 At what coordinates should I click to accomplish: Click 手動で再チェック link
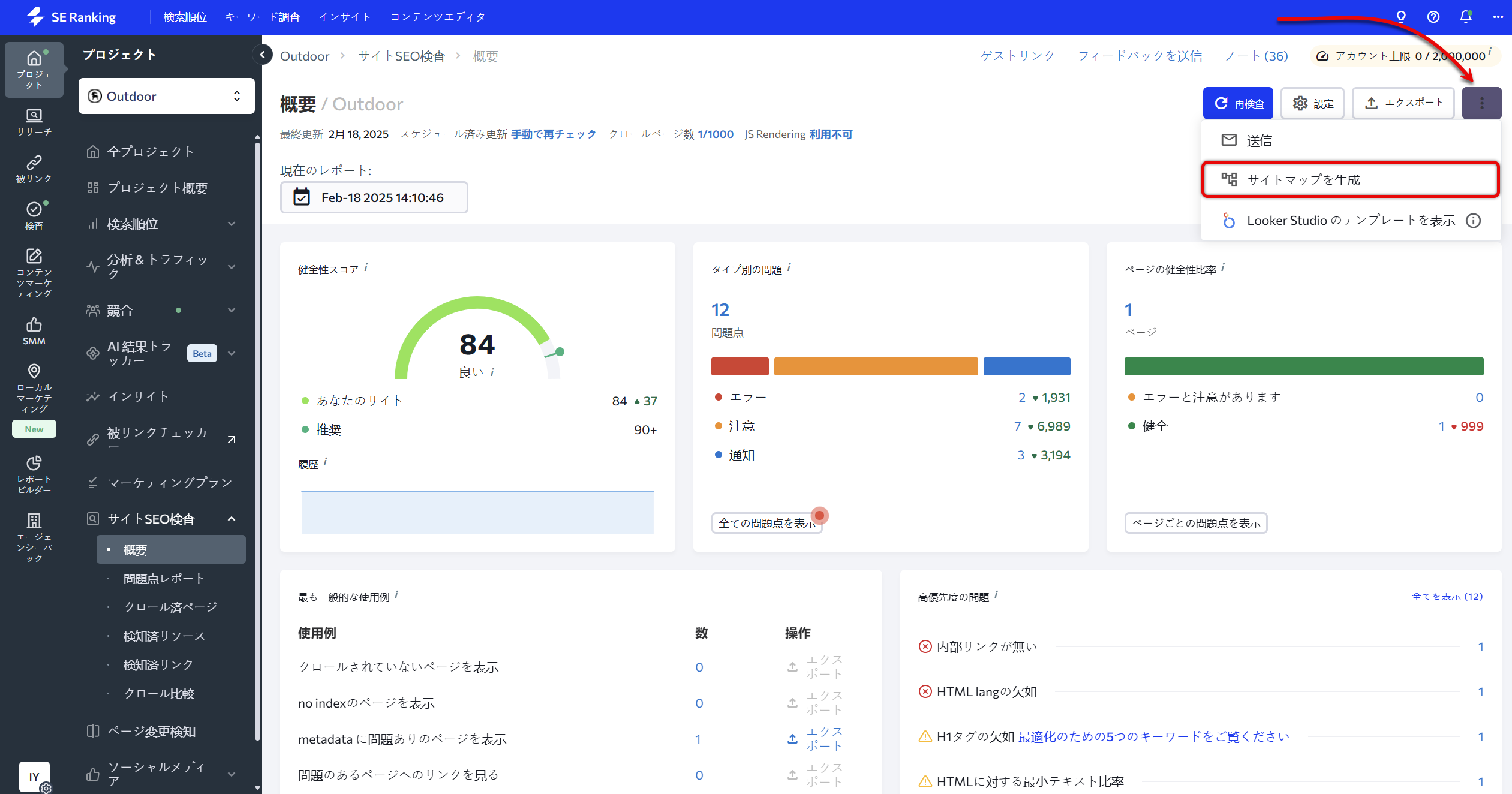554,134
